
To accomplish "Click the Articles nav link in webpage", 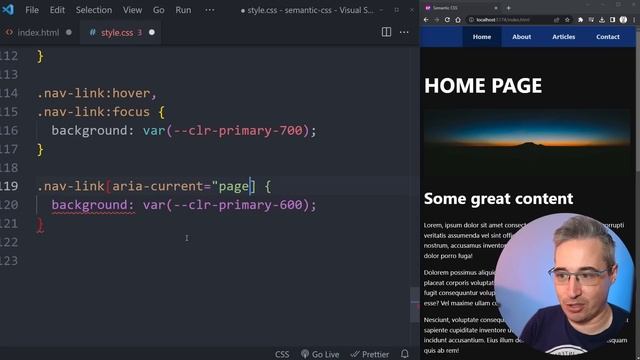I will pos(564,37).
